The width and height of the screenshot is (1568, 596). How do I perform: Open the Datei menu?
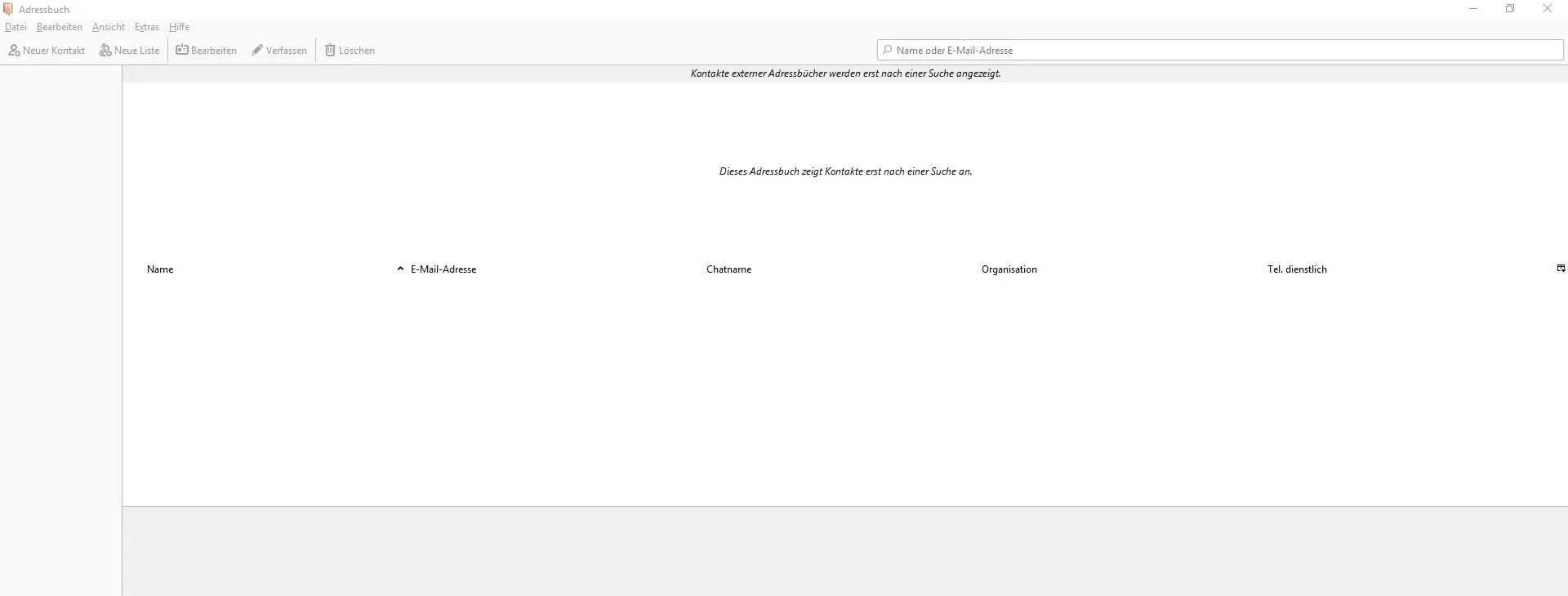[x=16, y=27]
